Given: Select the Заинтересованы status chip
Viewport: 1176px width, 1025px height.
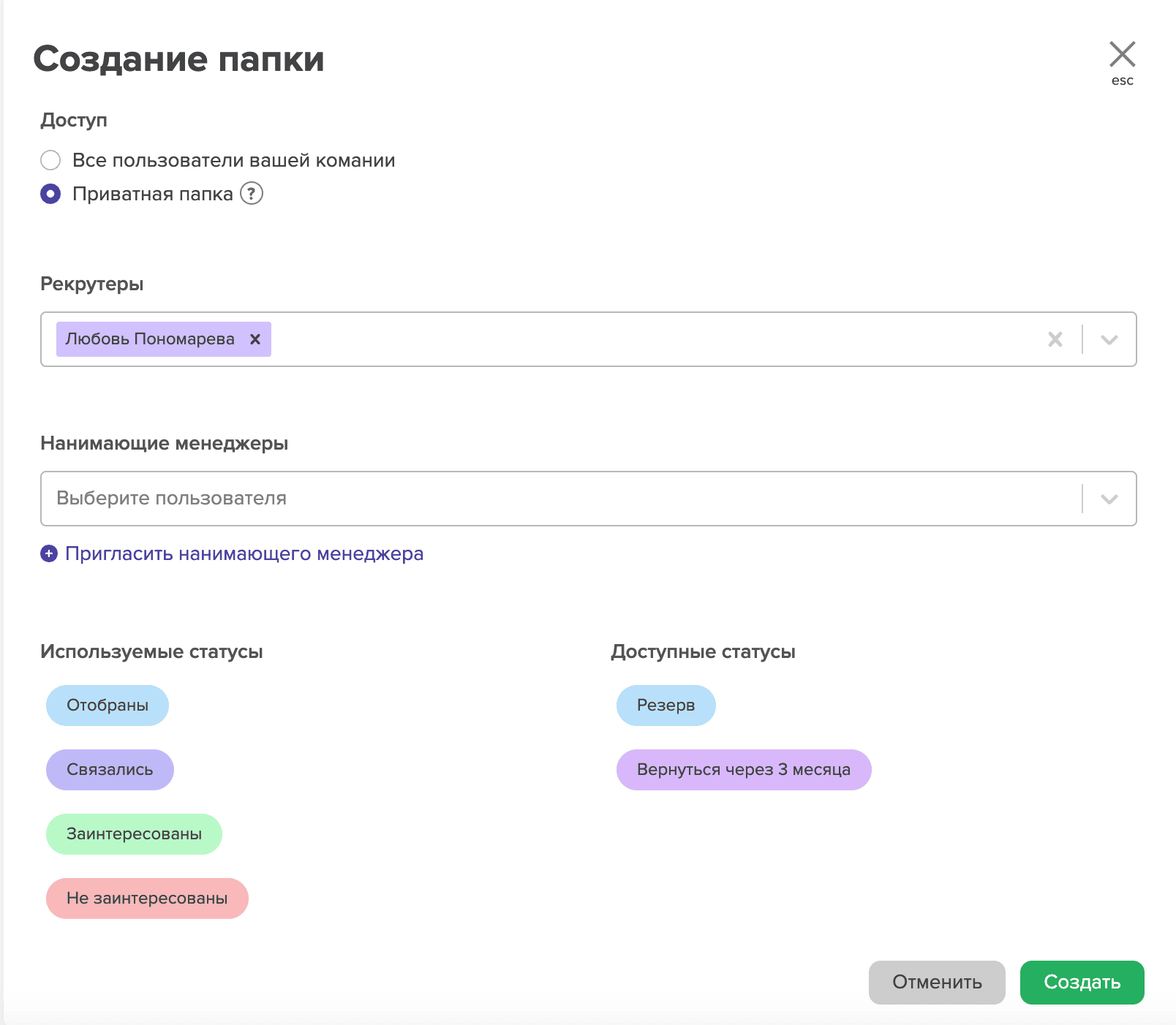Looking at the screenshot, I should pos(134,834).
